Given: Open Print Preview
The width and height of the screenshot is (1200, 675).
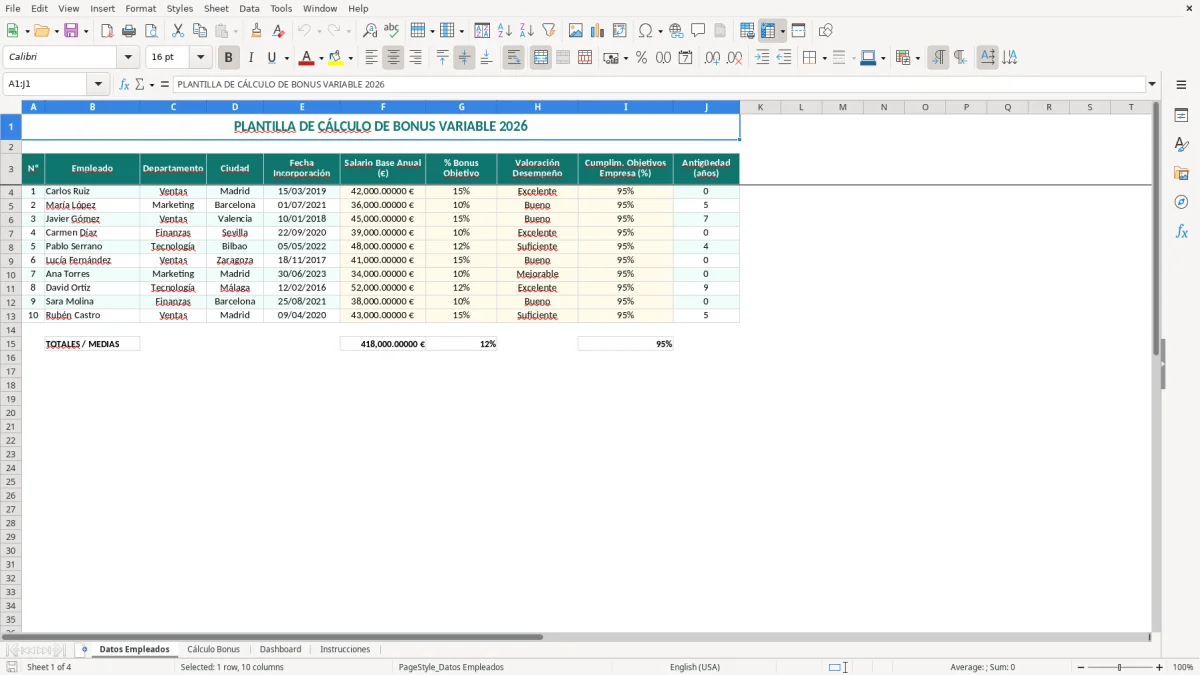Looking at the screenshot, I should [151, 31].
